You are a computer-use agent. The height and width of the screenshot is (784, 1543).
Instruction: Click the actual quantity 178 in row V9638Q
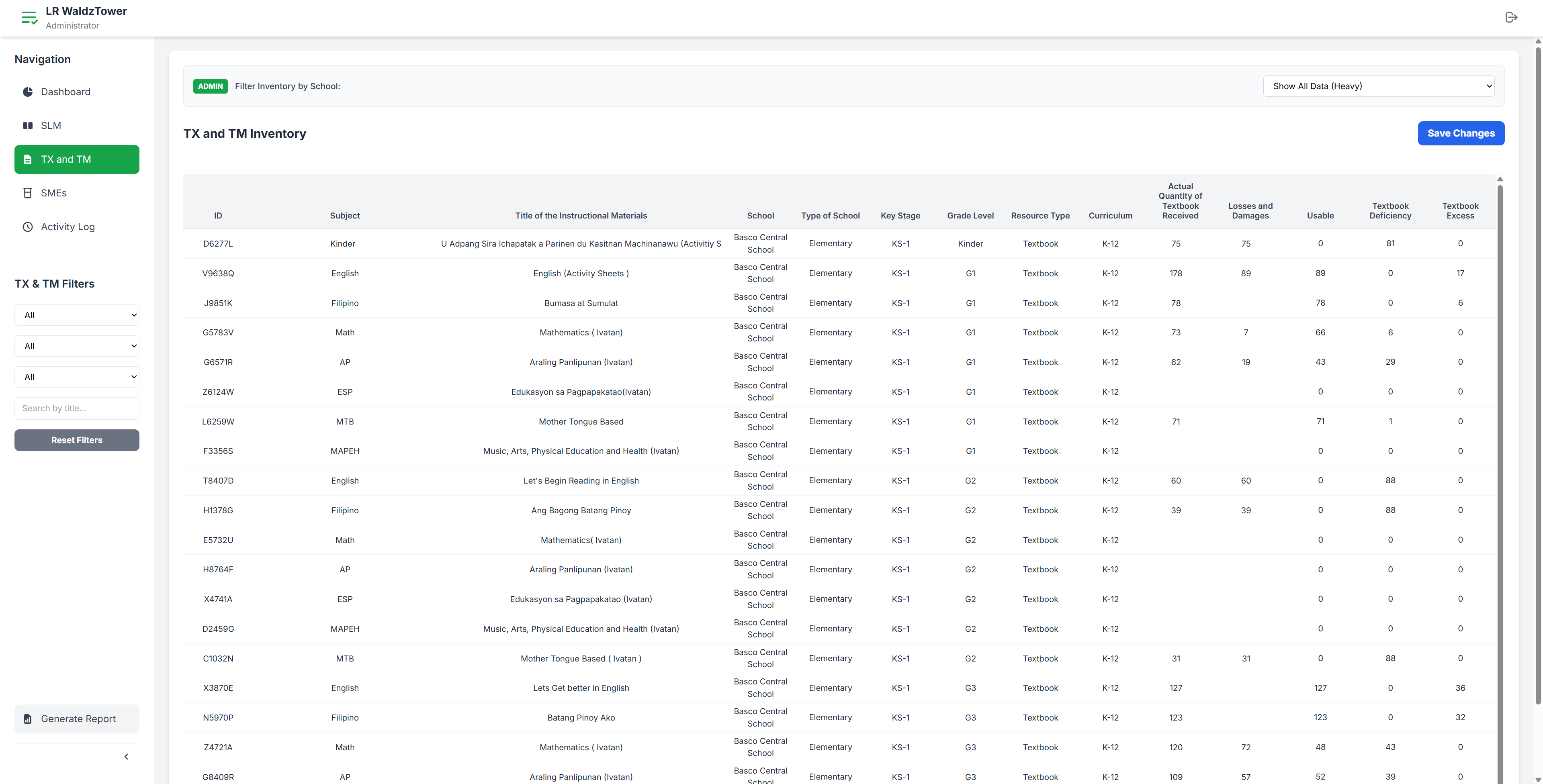tap(1176, 273)
